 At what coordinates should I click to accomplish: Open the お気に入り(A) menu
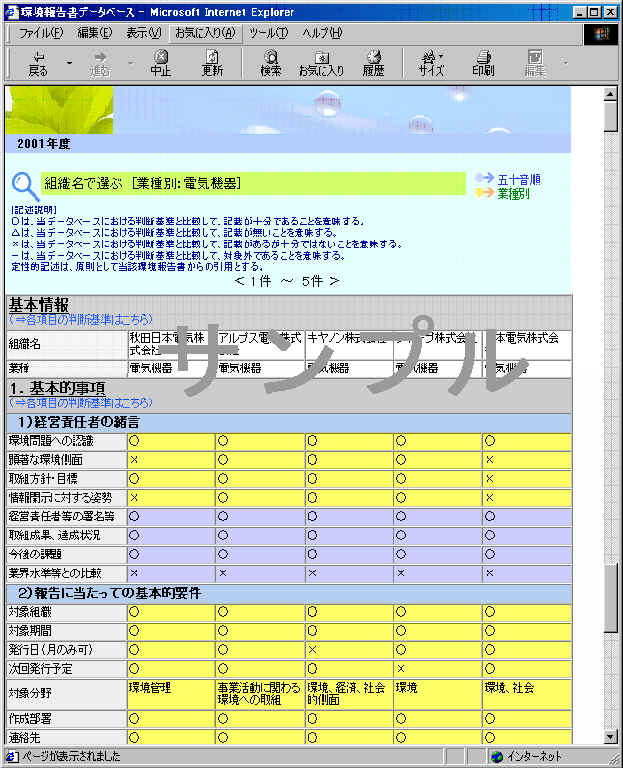pyautogui.click(x=205, y=33)
